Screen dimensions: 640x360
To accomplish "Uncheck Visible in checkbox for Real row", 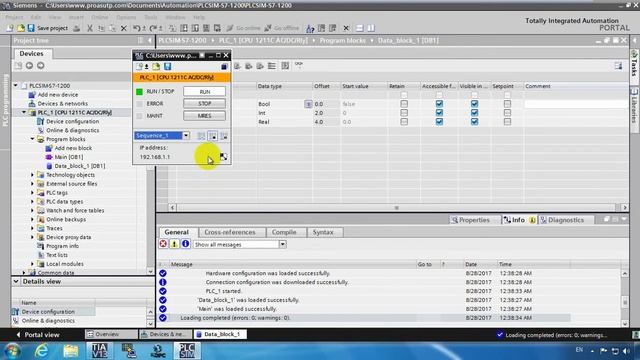I will 474,122.
